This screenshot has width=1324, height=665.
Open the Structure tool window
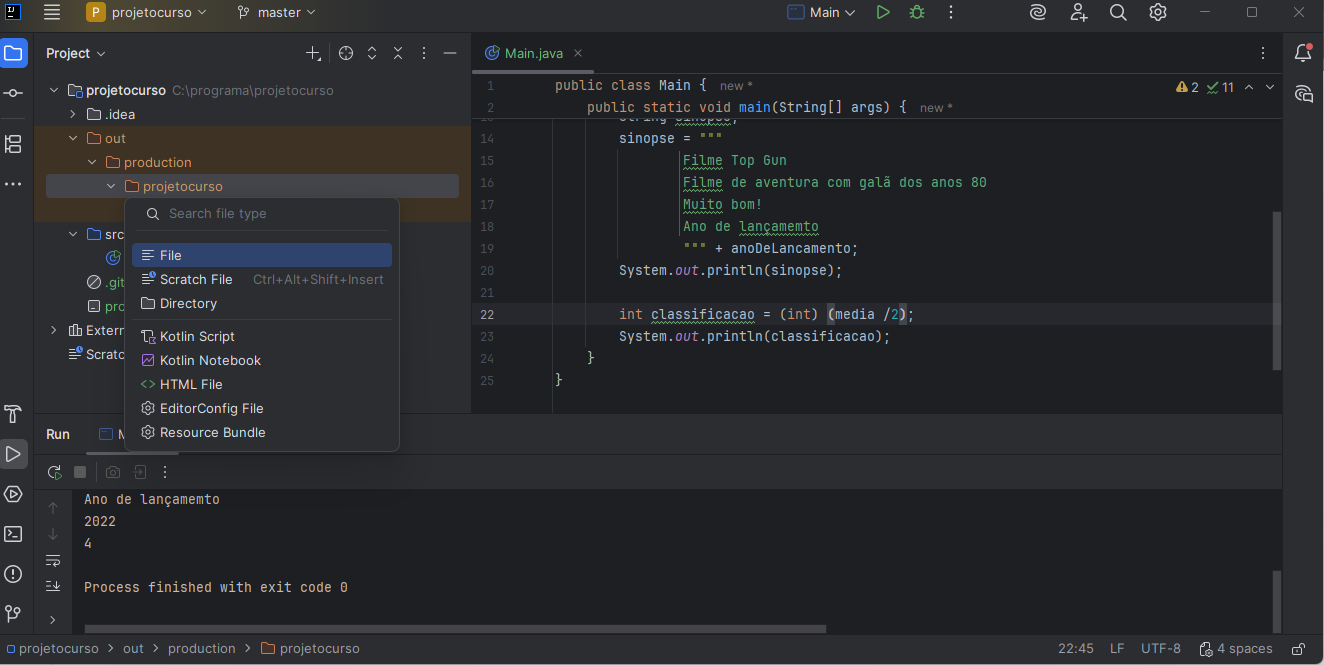(13, 144)
